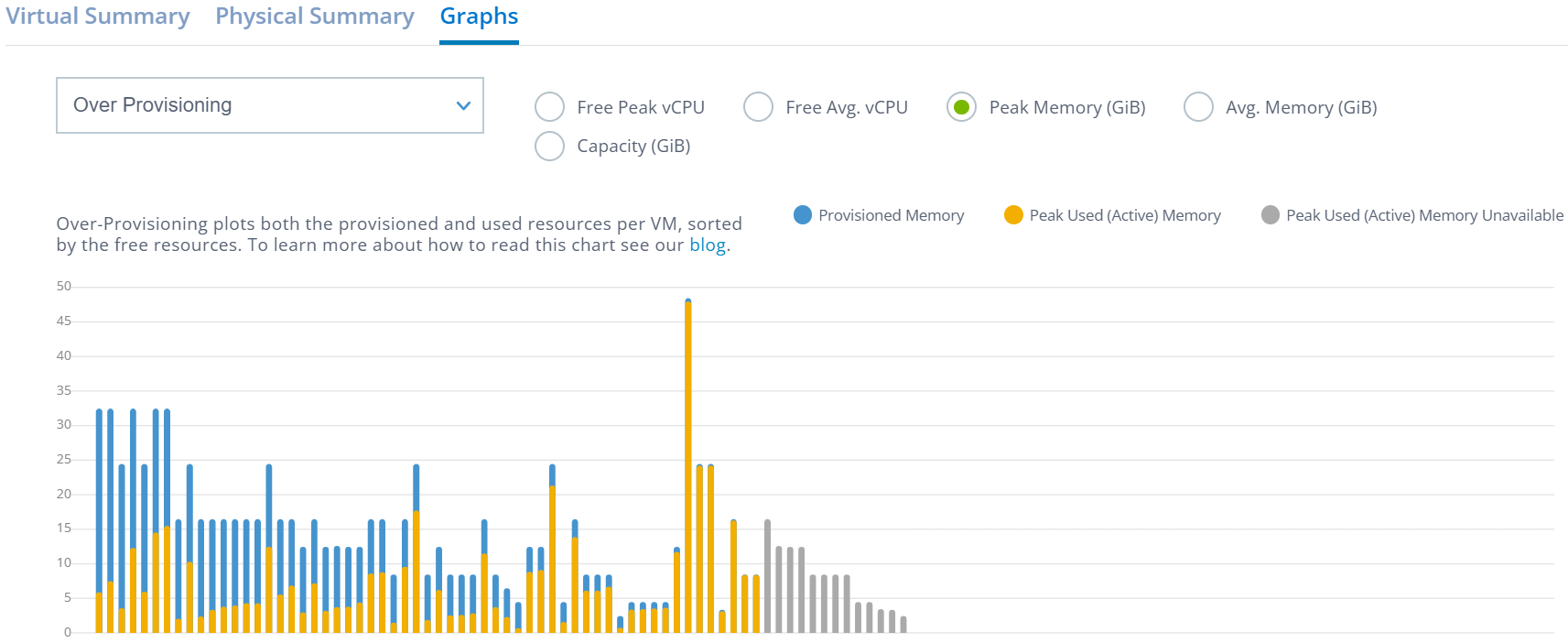Image resolution: width=1568 pixels, height=643 pixels.
Task: Select the Capacity (GiB) radio button
Action: point(549,146)
